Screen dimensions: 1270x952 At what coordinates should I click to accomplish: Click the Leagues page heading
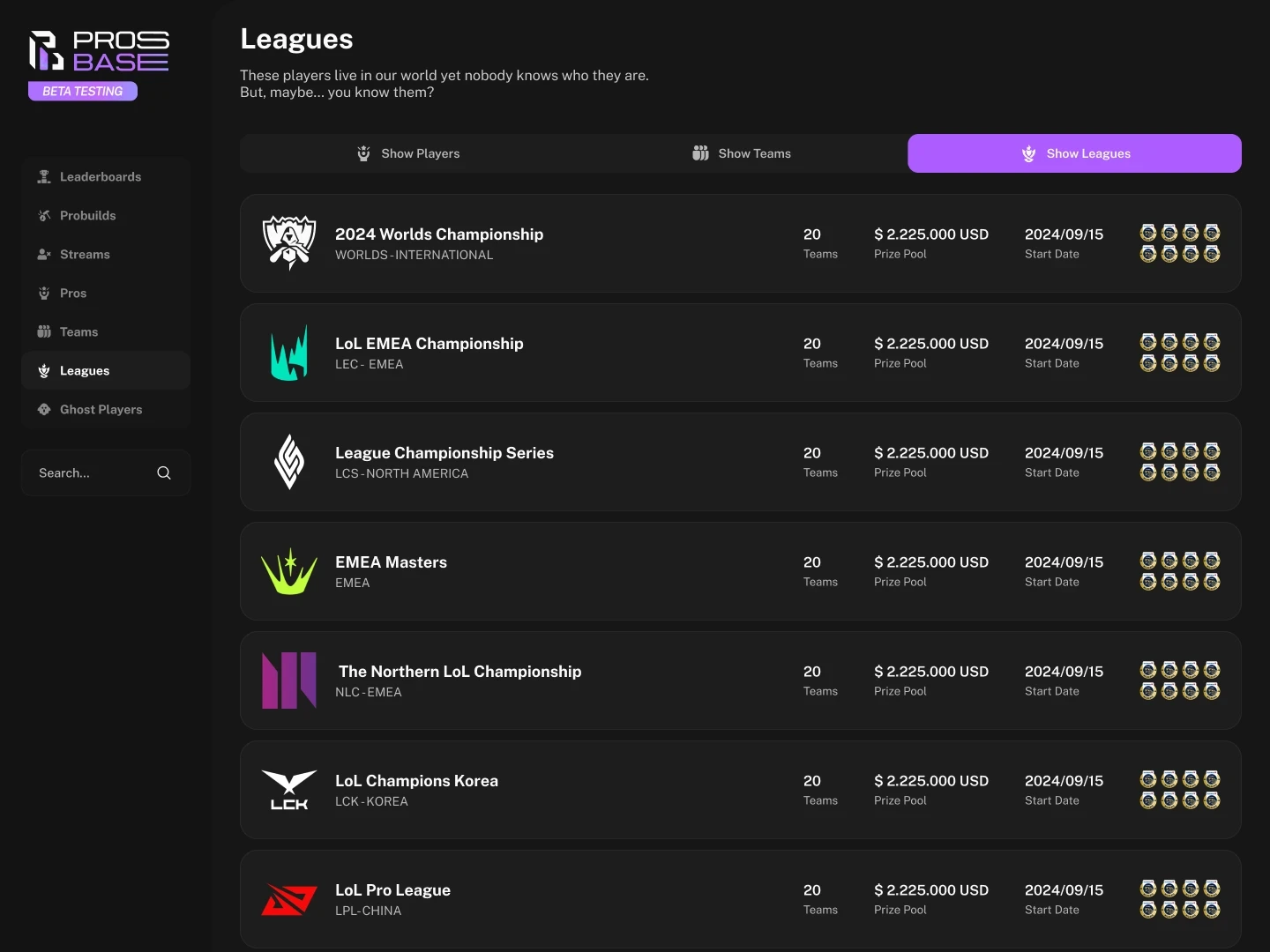point(296,39)
